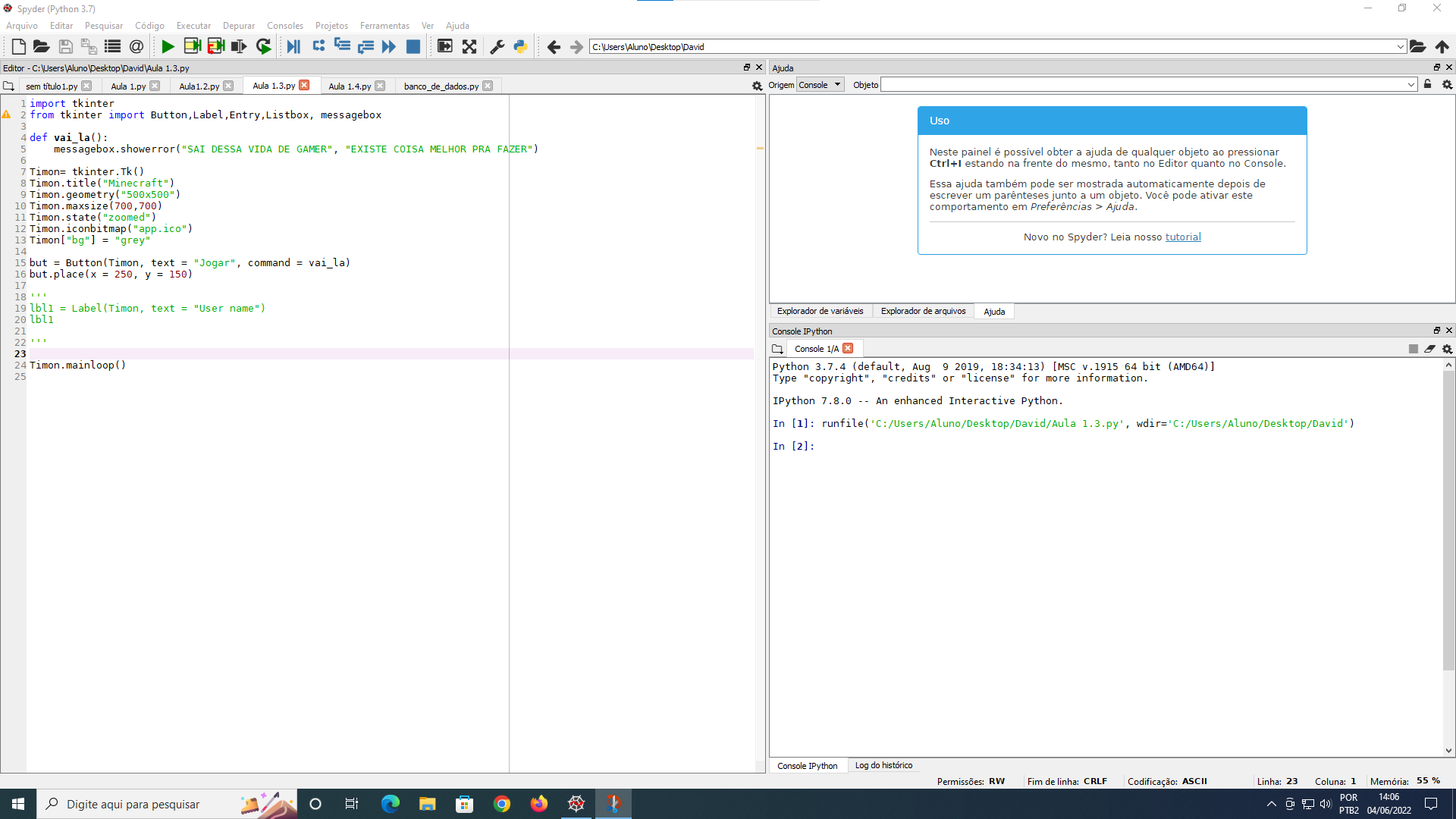This screenshot has height=819, width=1456.
Task: Open the PYTHONPATH manager
Action: click(x=520, y=47)
